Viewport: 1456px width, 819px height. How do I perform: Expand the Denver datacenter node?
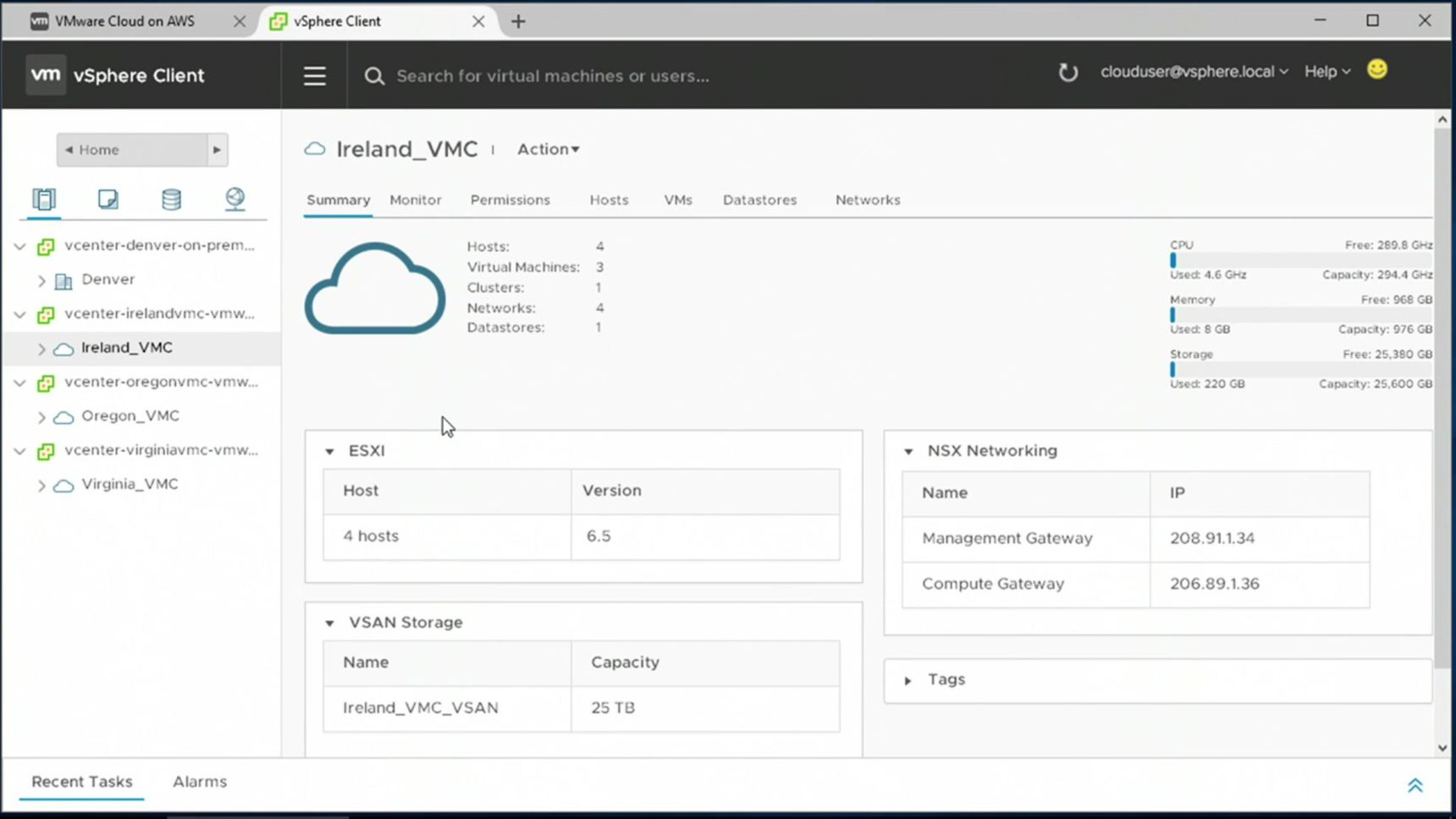point(41,280)
